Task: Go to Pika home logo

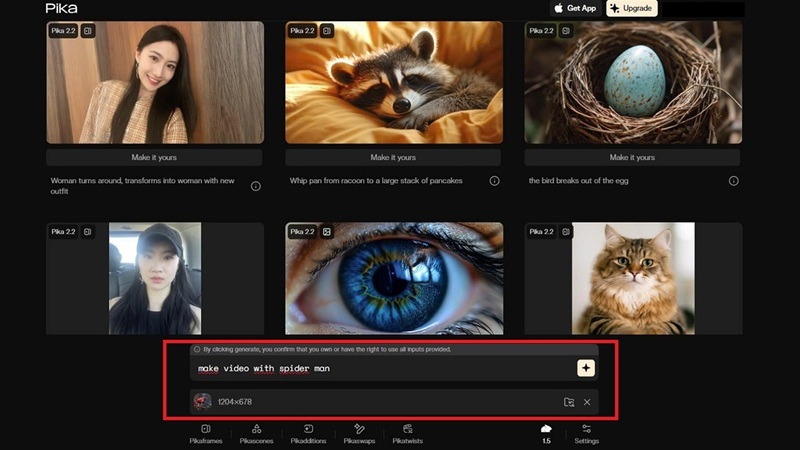Action: pyautogui.click(x=61, y=8)
